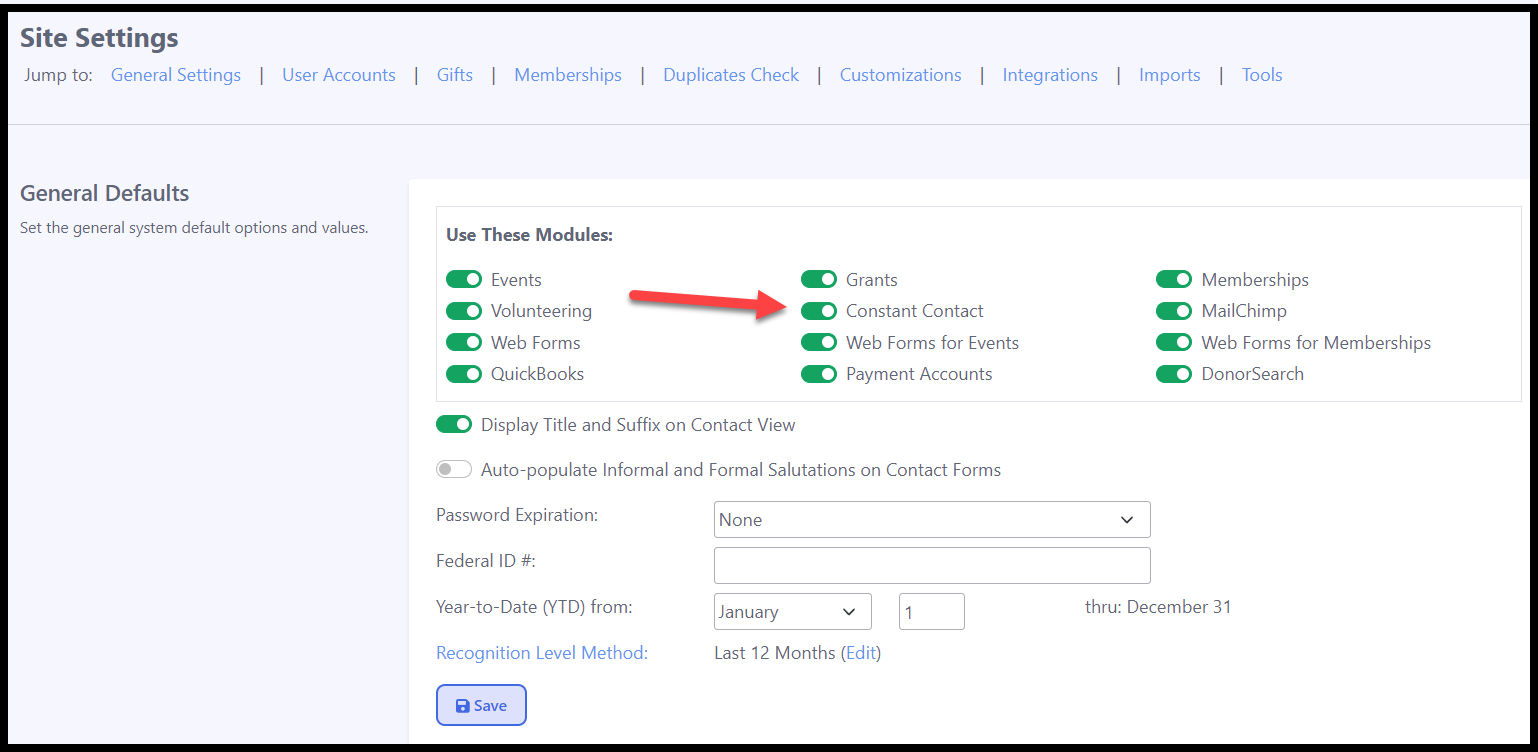
Task: Click the 'Site Settings' page title
Action: [x=99, y=38]
